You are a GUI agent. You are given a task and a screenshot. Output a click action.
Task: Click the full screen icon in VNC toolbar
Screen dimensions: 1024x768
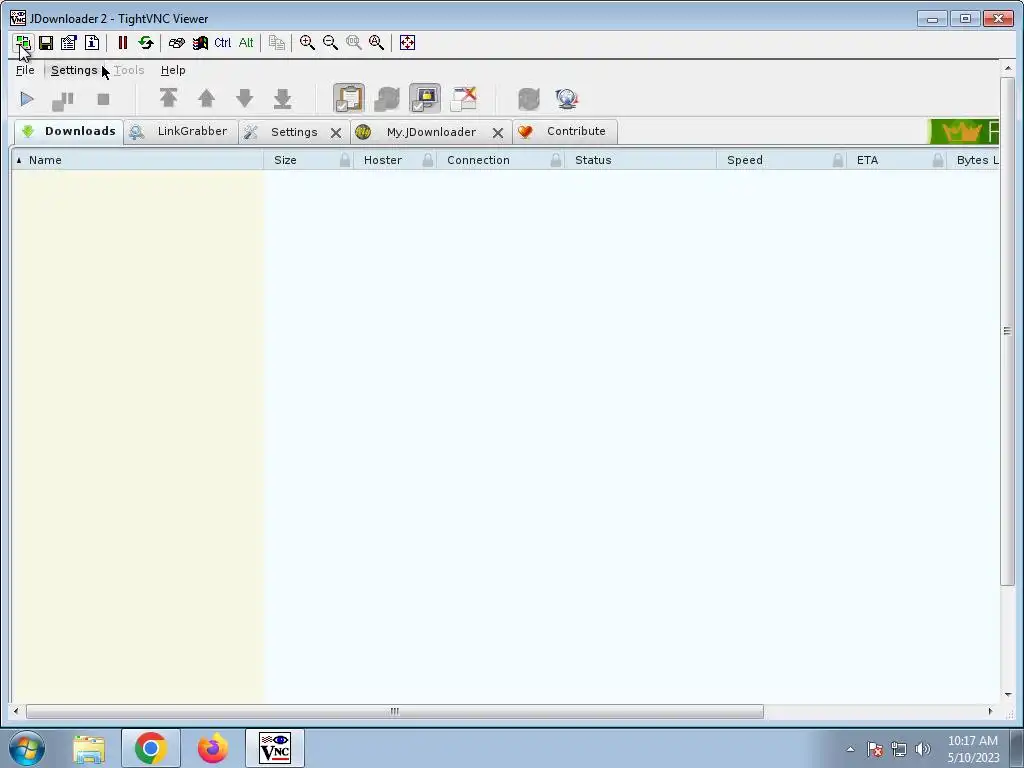pos(408,43)
